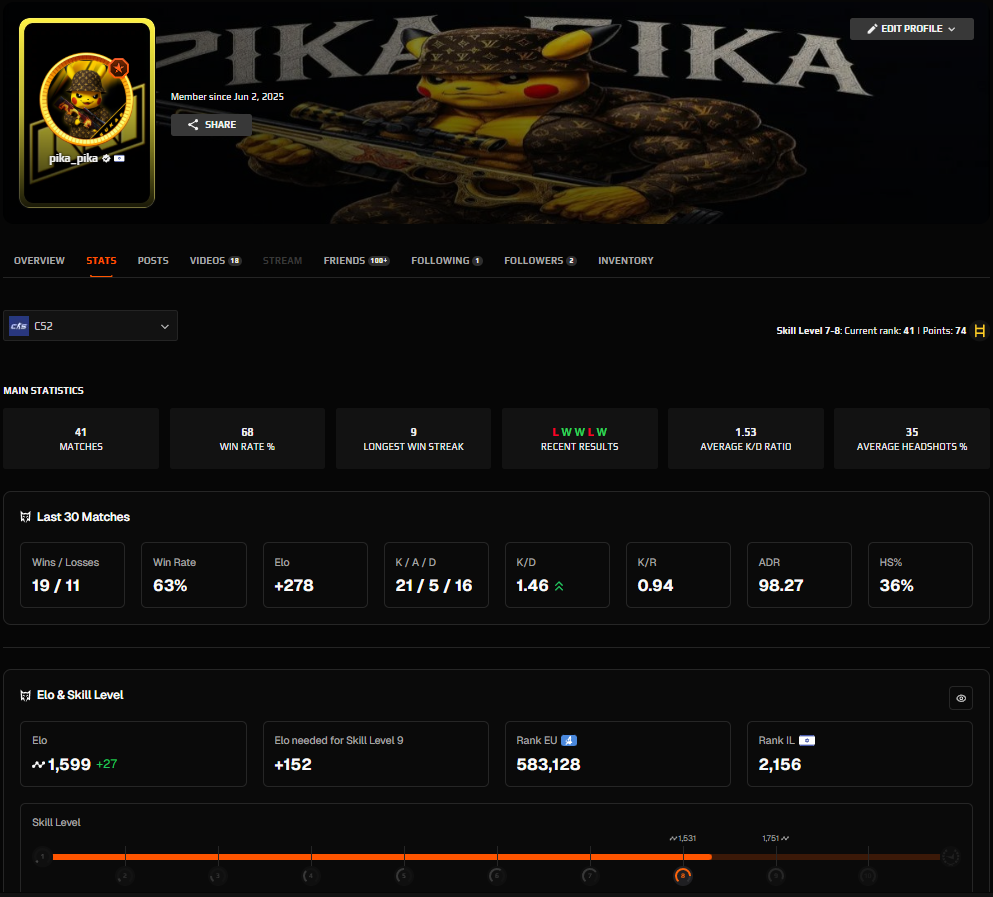Click the pencil icon on Edit Profile

pos(872,29)
